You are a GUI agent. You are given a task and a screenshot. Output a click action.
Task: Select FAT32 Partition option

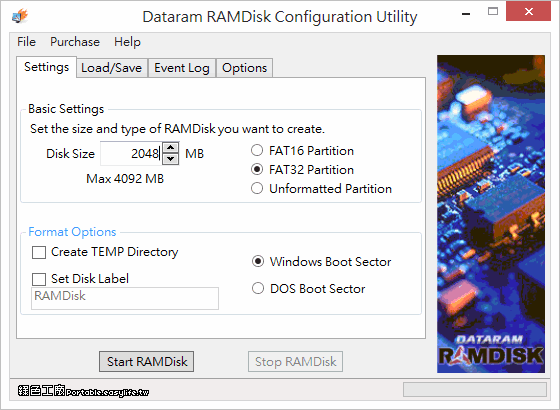coord(302,170)
